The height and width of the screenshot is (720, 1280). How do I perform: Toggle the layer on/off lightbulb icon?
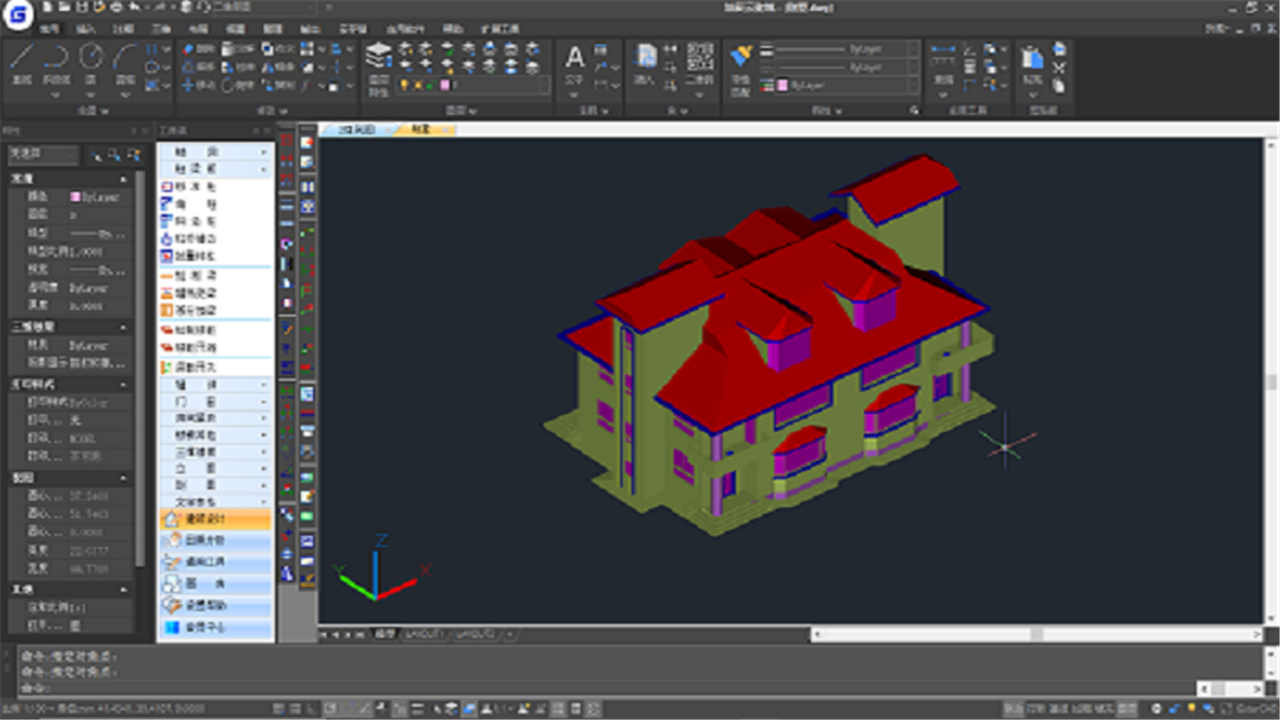click(405, 86)
